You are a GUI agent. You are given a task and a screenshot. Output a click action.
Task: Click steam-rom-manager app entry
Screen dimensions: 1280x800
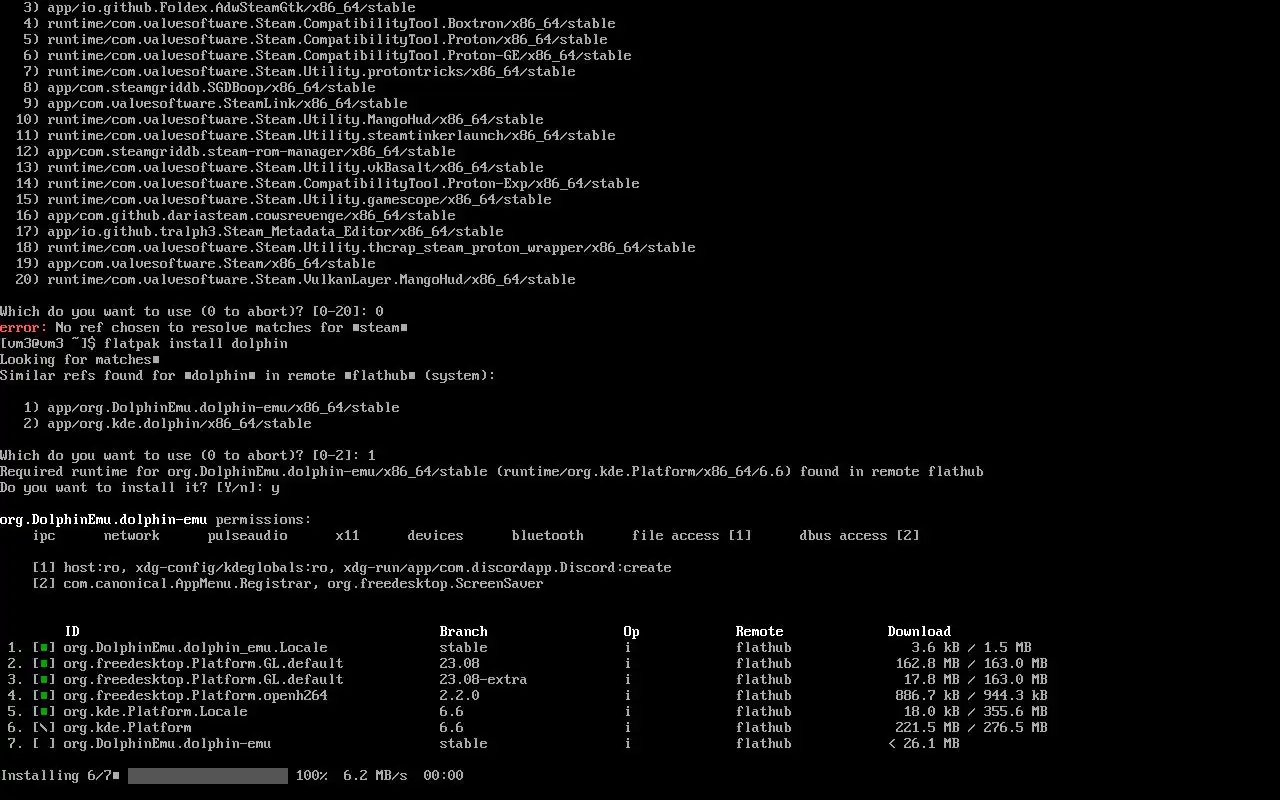(251, 152)
